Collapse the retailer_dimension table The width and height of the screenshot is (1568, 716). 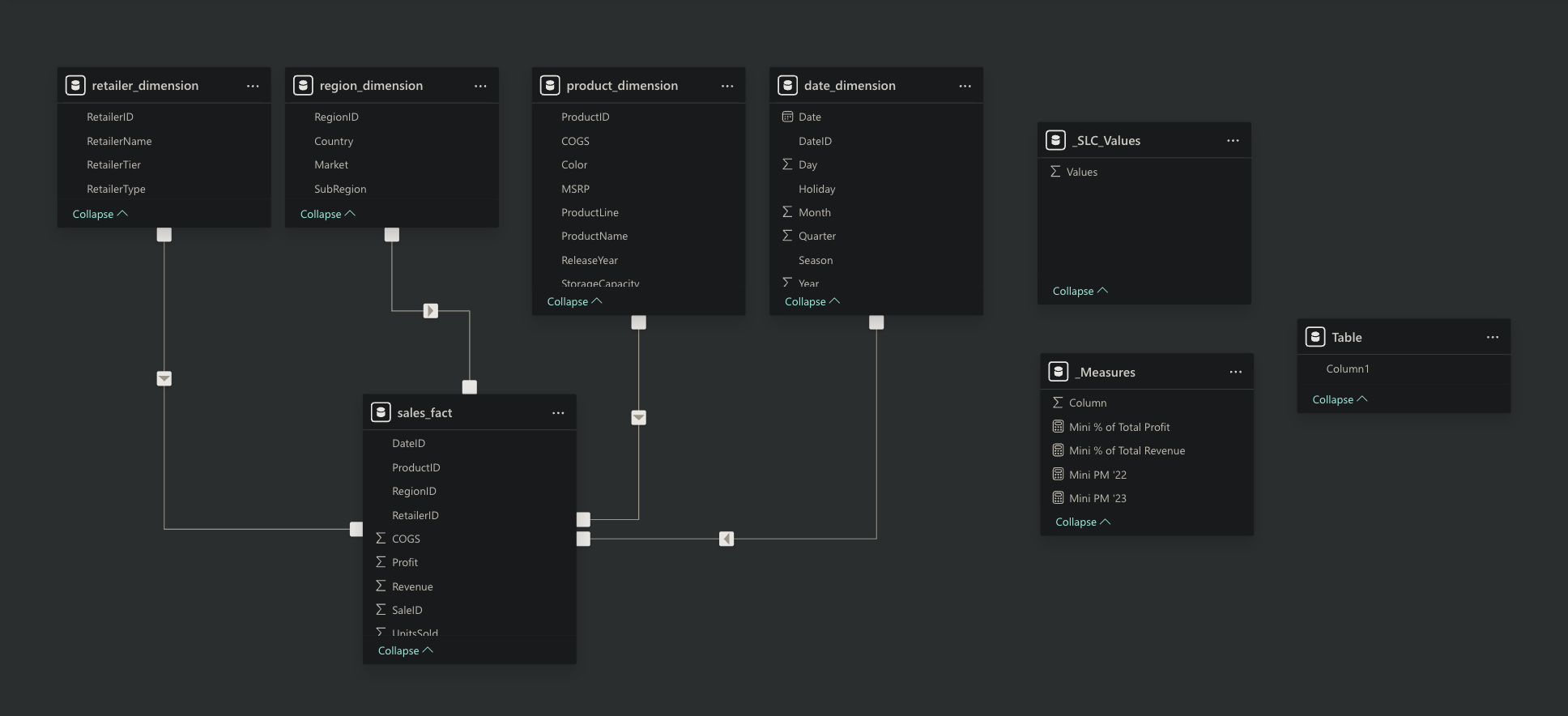click(100, 214)
